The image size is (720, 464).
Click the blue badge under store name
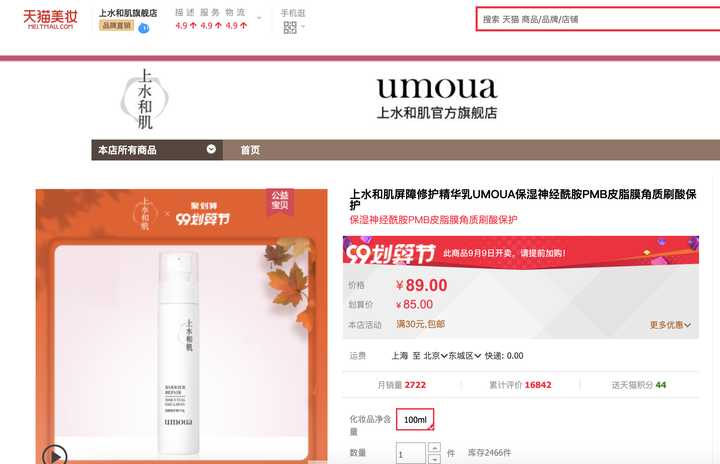click(x=144, y=28)
